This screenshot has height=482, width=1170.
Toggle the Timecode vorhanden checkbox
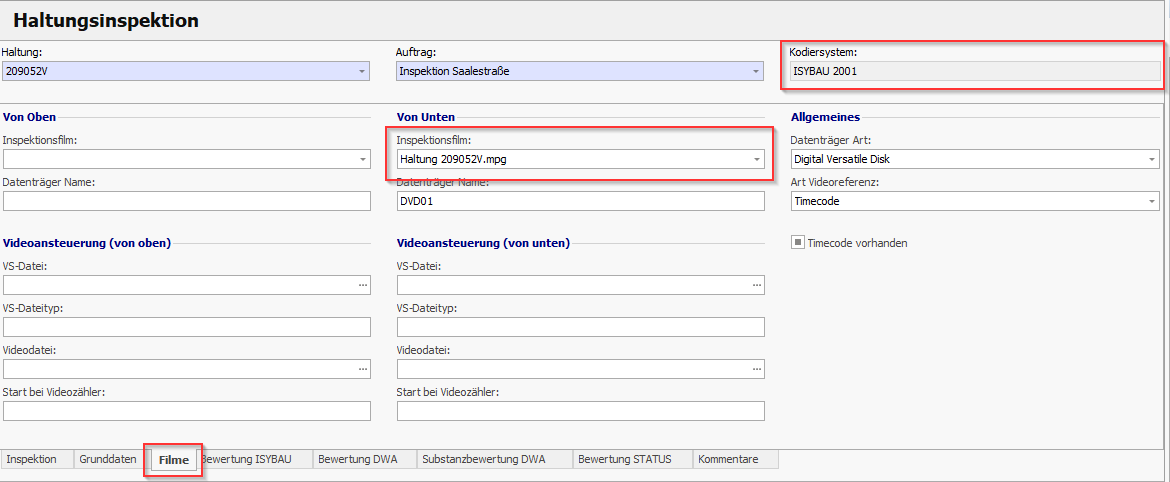point(798,243)
